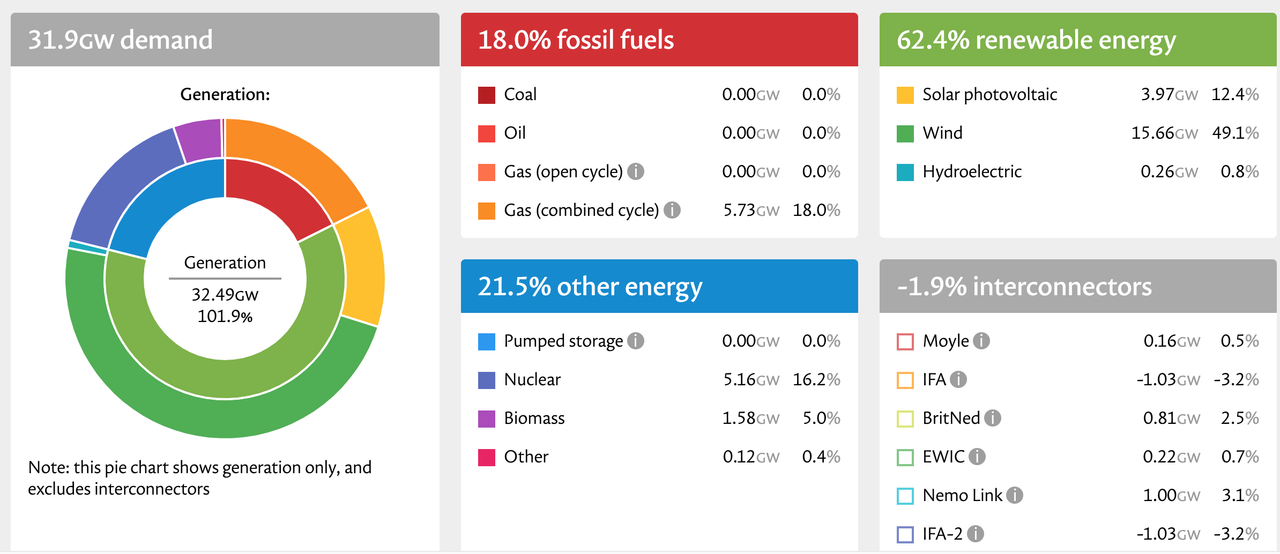
Task: Click the Nemo Link info icon
Action: (1015, 495)
